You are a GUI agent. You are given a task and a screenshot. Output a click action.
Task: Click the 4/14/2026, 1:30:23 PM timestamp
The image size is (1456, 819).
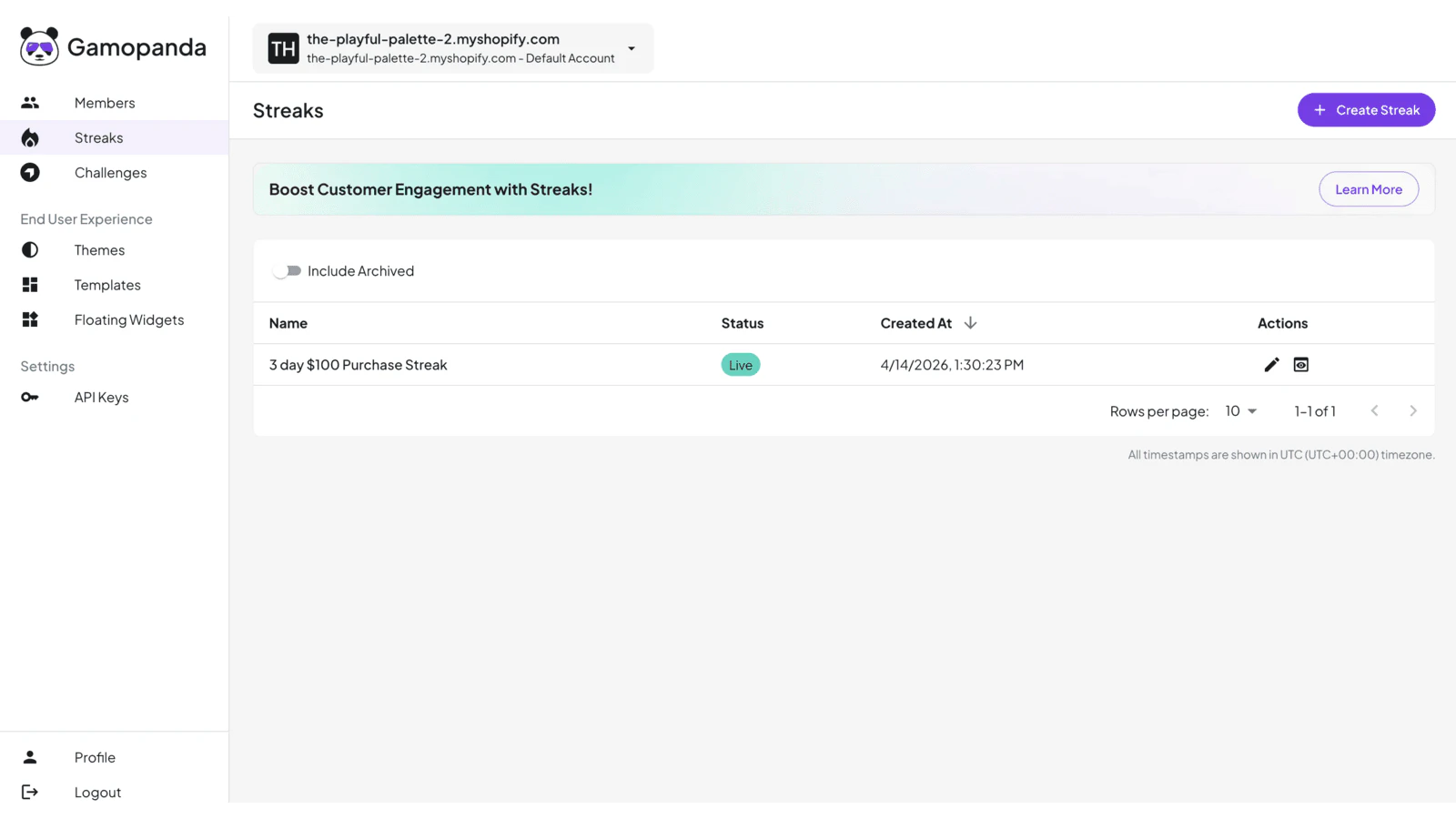coord(952,365)
